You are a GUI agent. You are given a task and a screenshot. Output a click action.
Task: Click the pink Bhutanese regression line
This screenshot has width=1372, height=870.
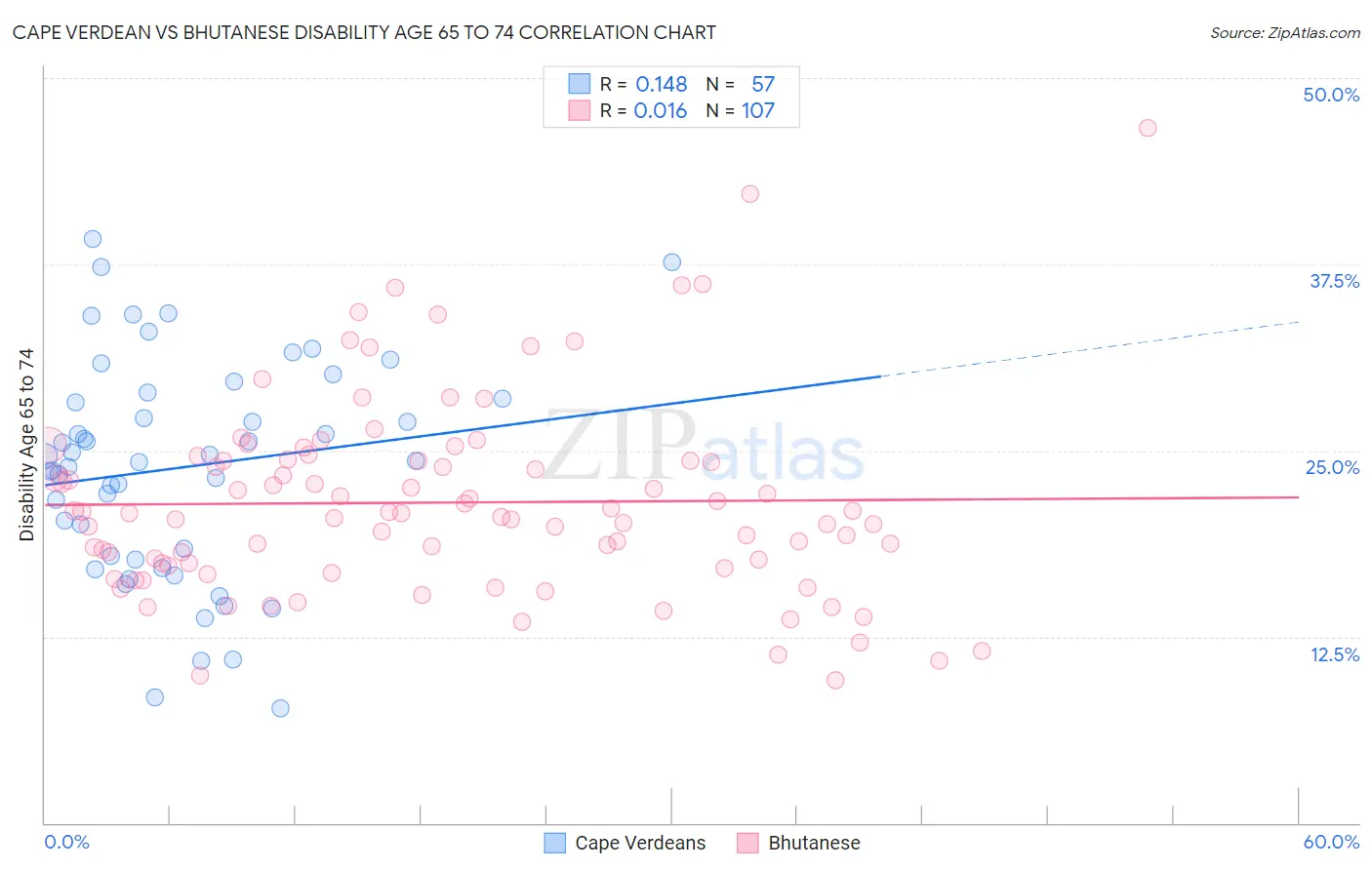point(671,501)
